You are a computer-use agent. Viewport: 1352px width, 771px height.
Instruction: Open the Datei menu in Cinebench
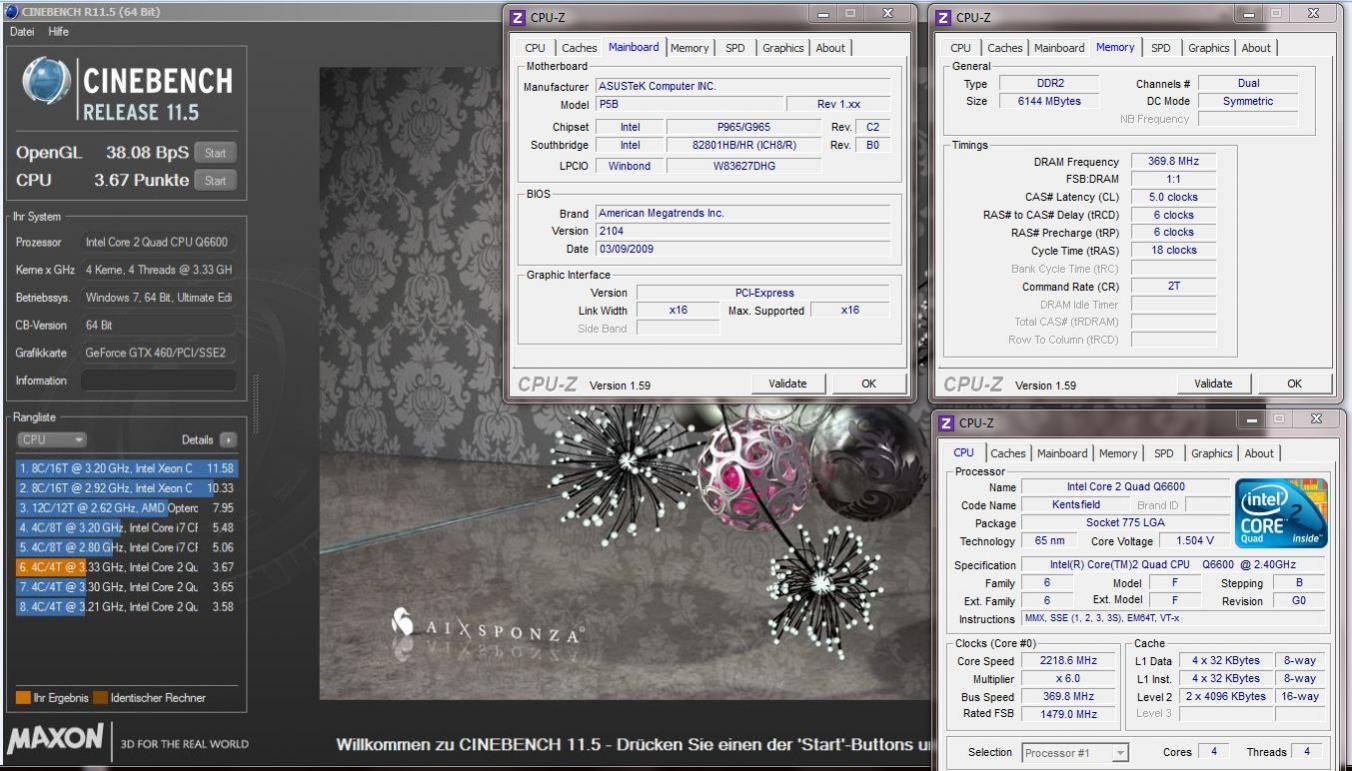[x=22, y=32]
